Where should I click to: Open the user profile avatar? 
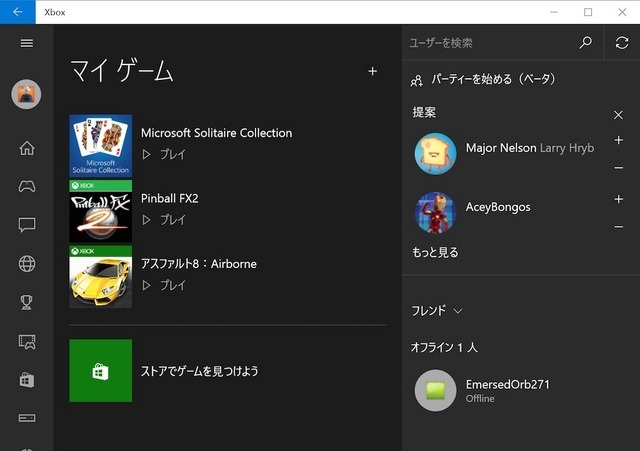26,94
